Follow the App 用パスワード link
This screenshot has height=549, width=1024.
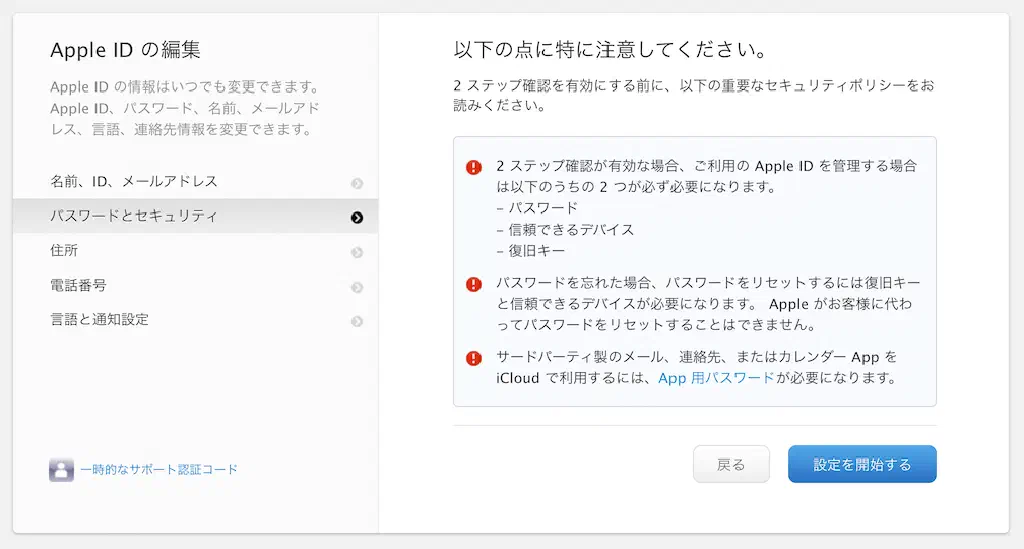(716, 378)
